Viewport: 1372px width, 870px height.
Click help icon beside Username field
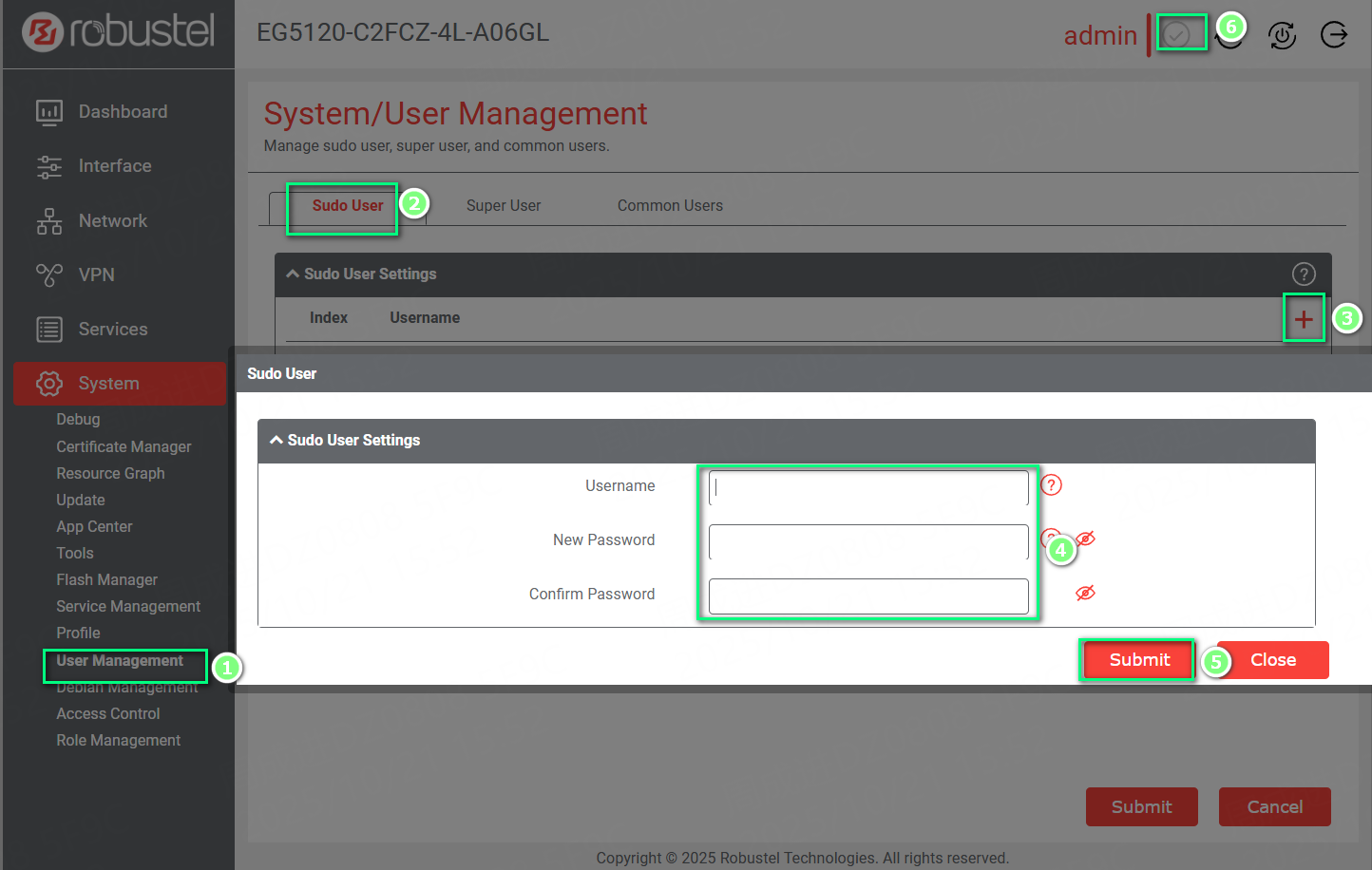(x=1051, y=485)
